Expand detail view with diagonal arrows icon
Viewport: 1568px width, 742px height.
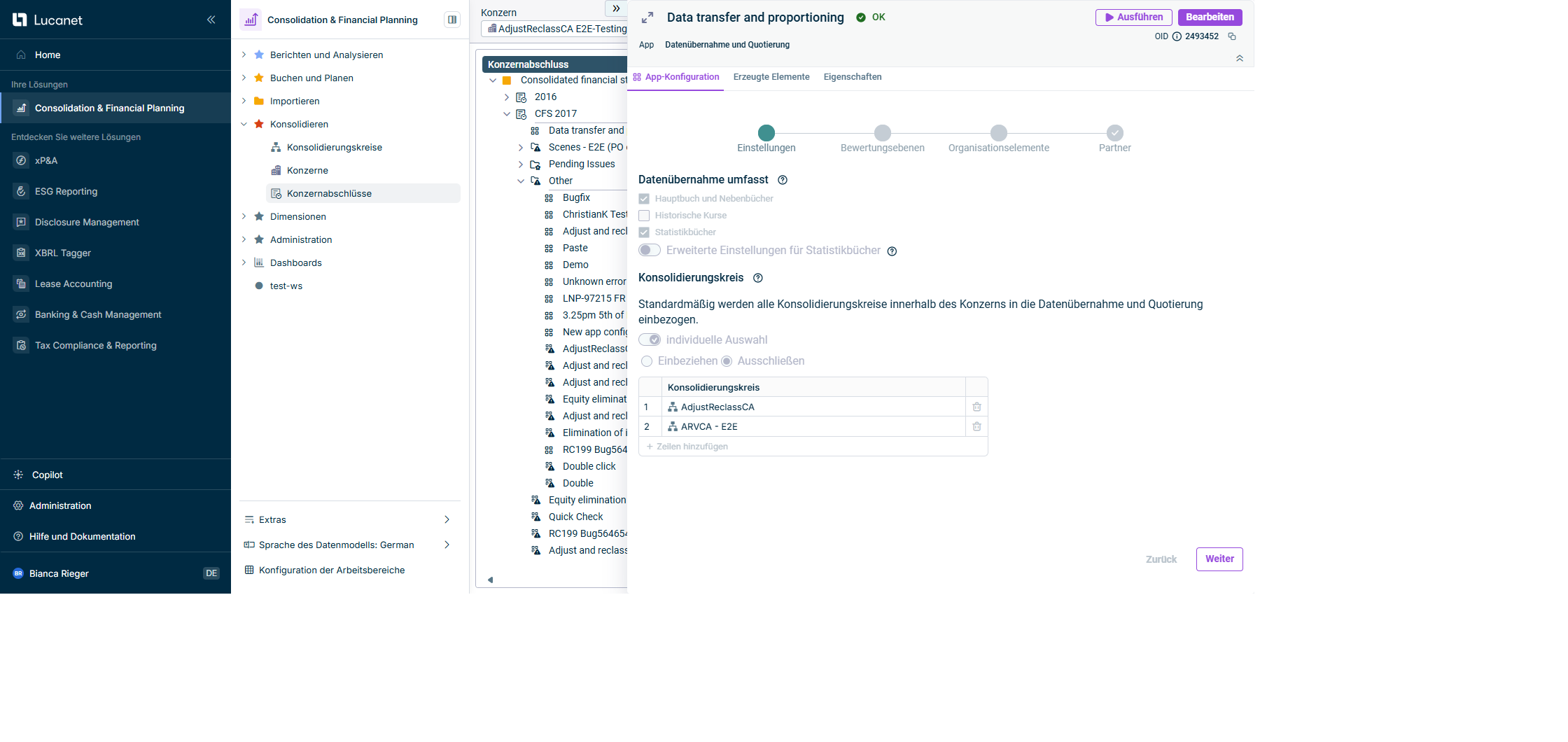pos(647,17)
